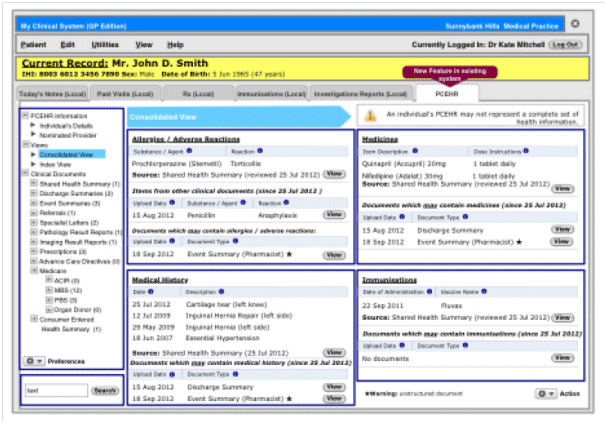Image resolution: width=606 pixels, height=424 pixels.
Task: Open the Preferences gear dropdown
Action: coord(33,360)
